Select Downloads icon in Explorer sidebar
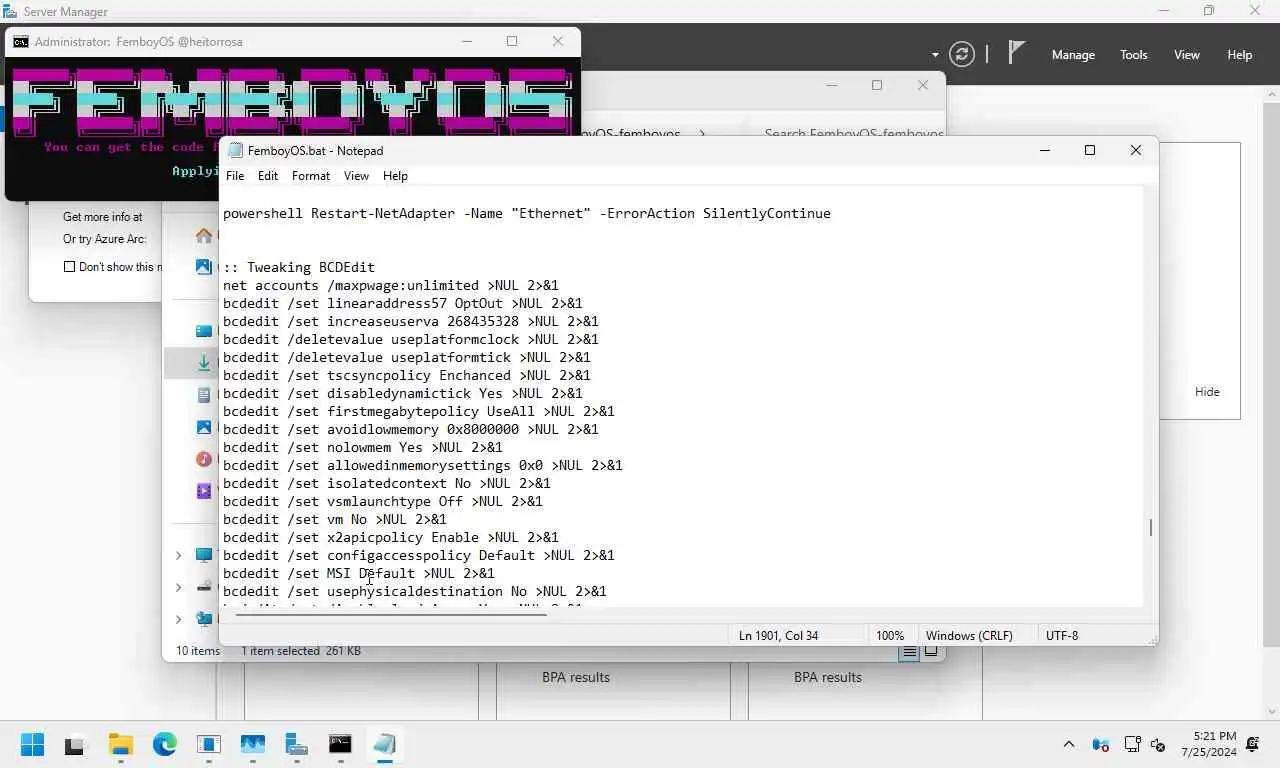This screenshot has width=1280, height=768. (x=204, y=363)
